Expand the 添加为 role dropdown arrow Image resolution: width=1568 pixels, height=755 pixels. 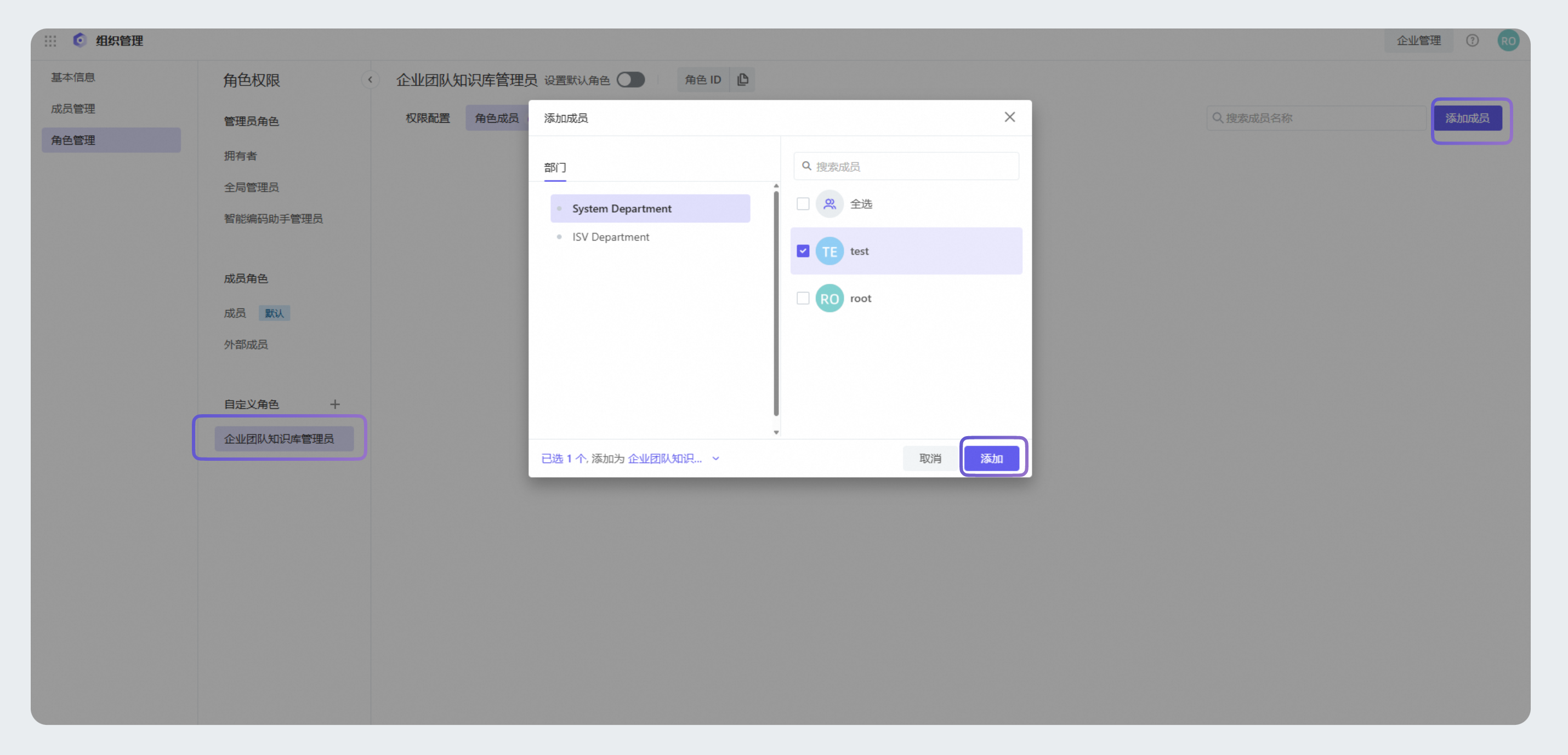716,459
